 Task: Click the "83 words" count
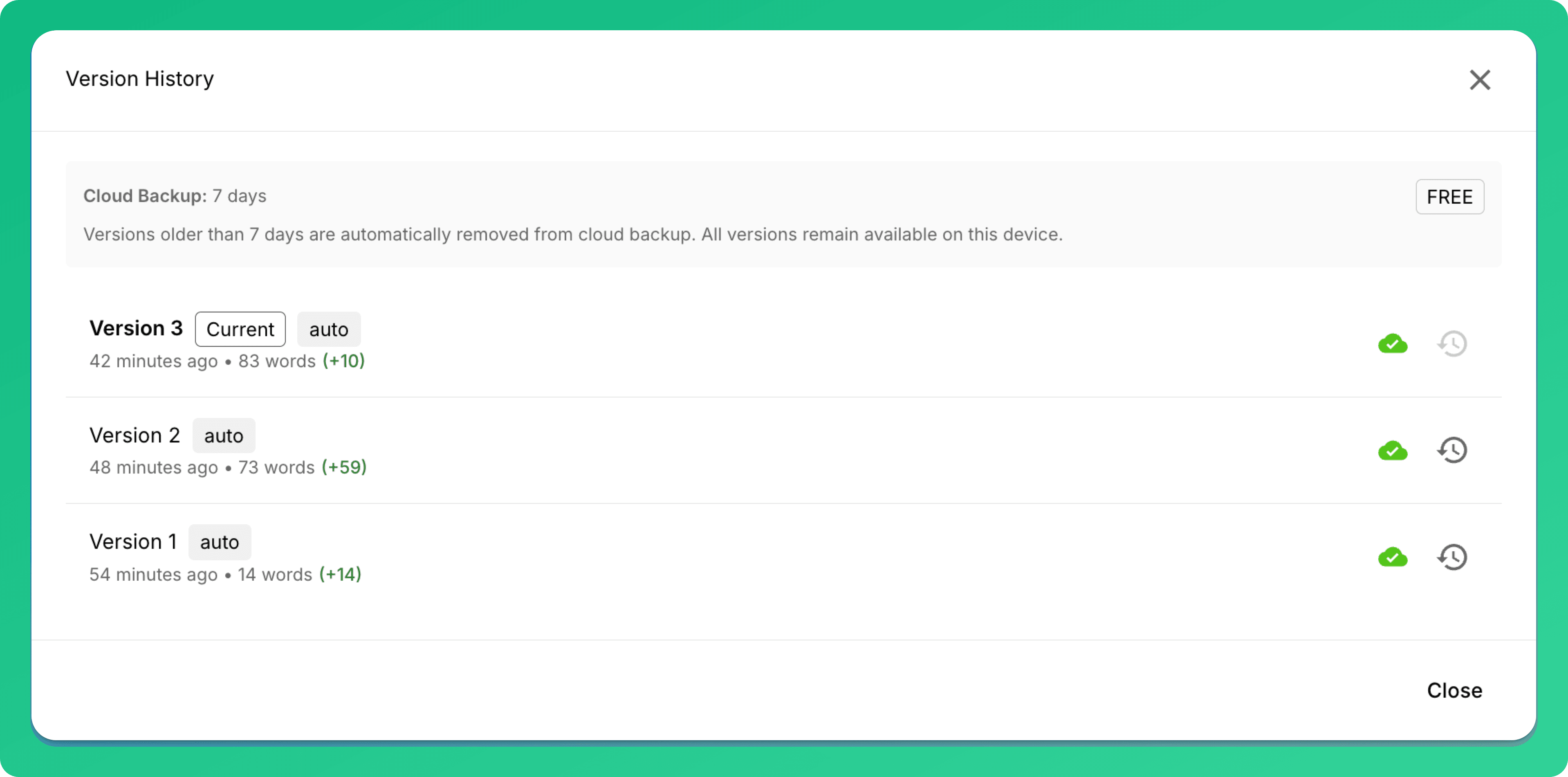point(277,361)
